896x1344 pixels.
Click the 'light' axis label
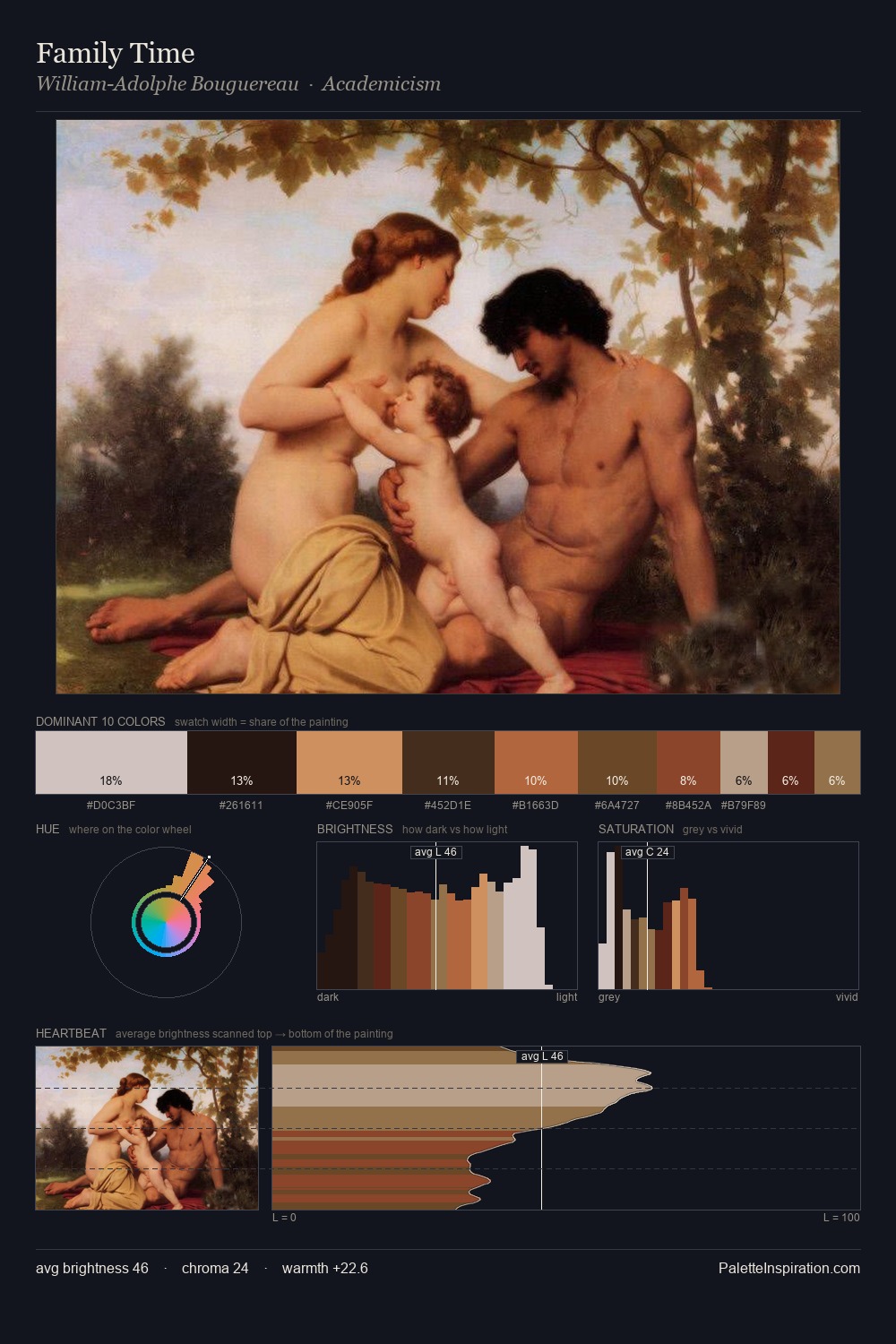pos(566,997)
